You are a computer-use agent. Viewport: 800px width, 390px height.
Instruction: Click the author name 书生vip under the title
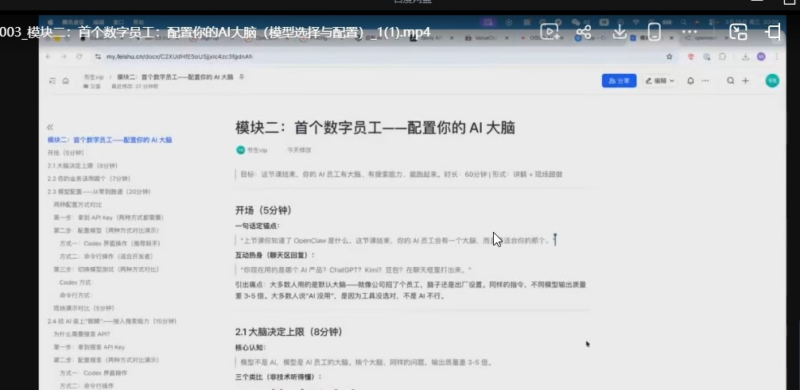pos(257,150)
